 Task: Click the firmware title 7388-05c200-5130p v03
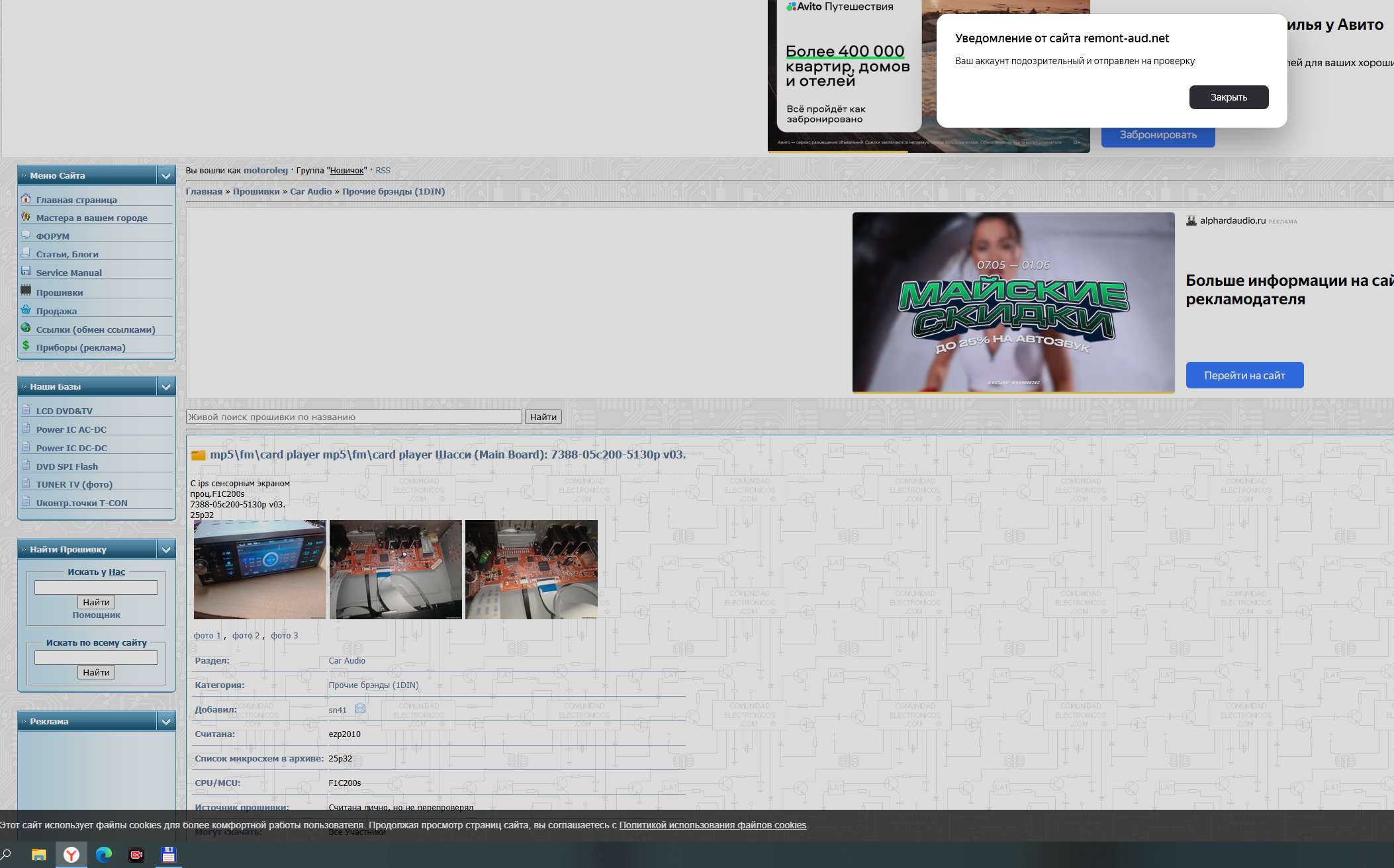[447, 455]
